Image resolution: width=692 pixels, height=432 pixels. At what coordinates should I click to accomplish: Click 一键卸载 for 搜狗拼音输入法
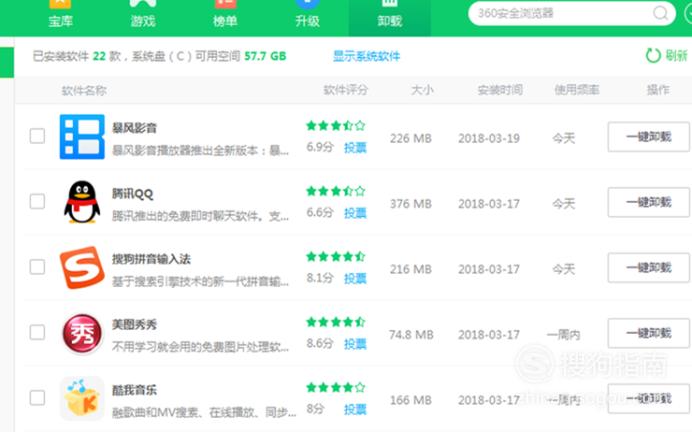tap(648, 267)
